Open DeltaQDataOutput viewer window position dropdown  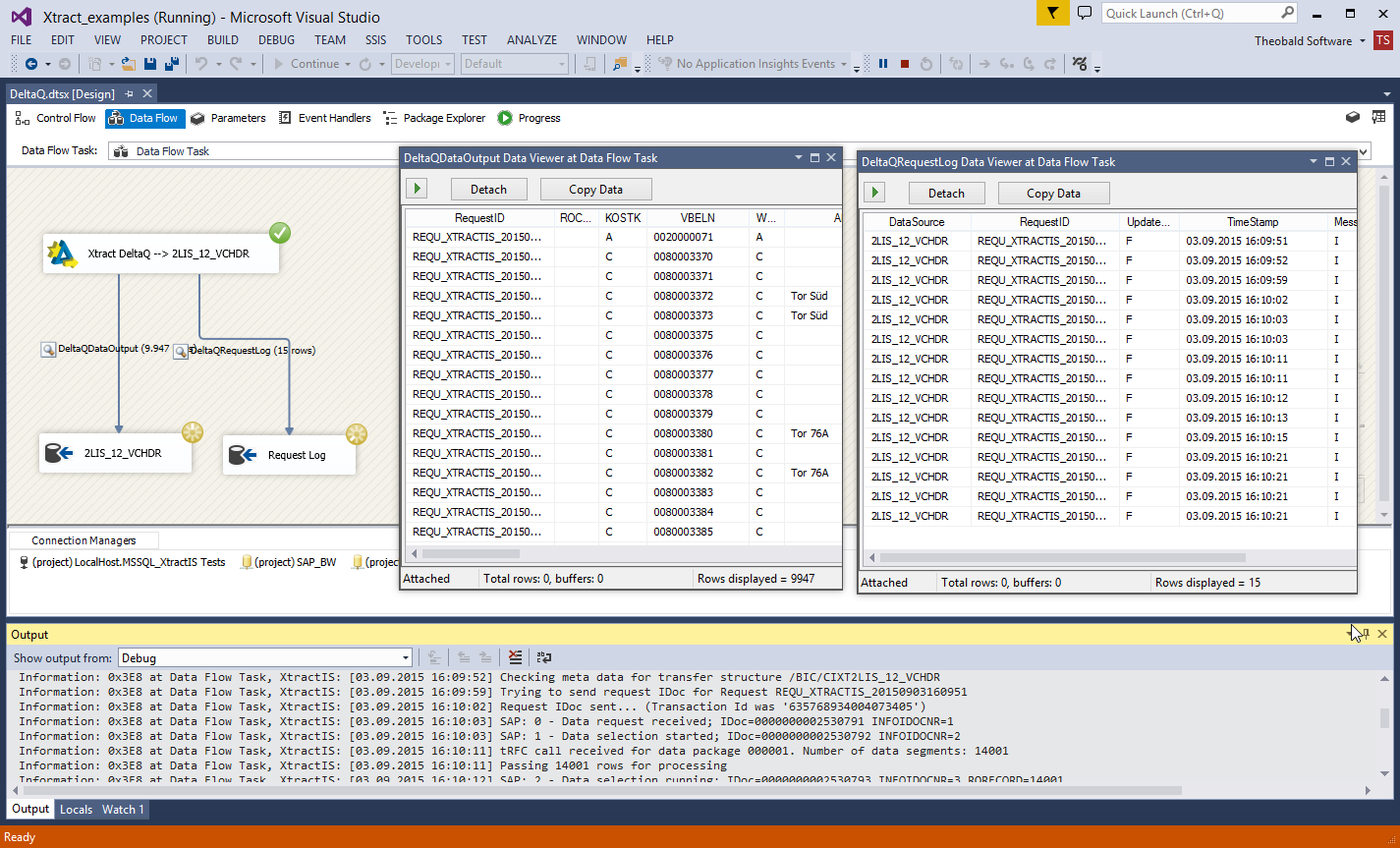798,157
